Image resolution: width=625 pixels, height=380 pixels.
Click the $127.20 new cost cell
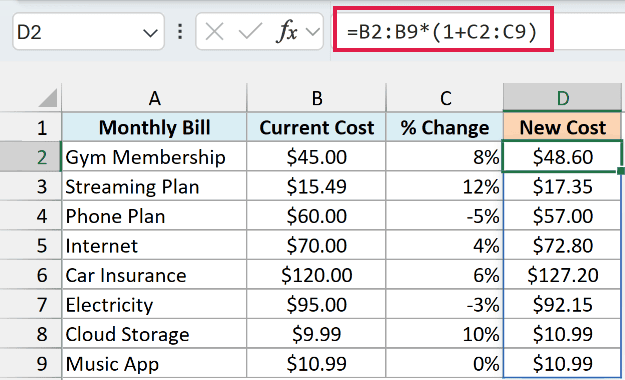pyautogui.click(x=562, y=275)
